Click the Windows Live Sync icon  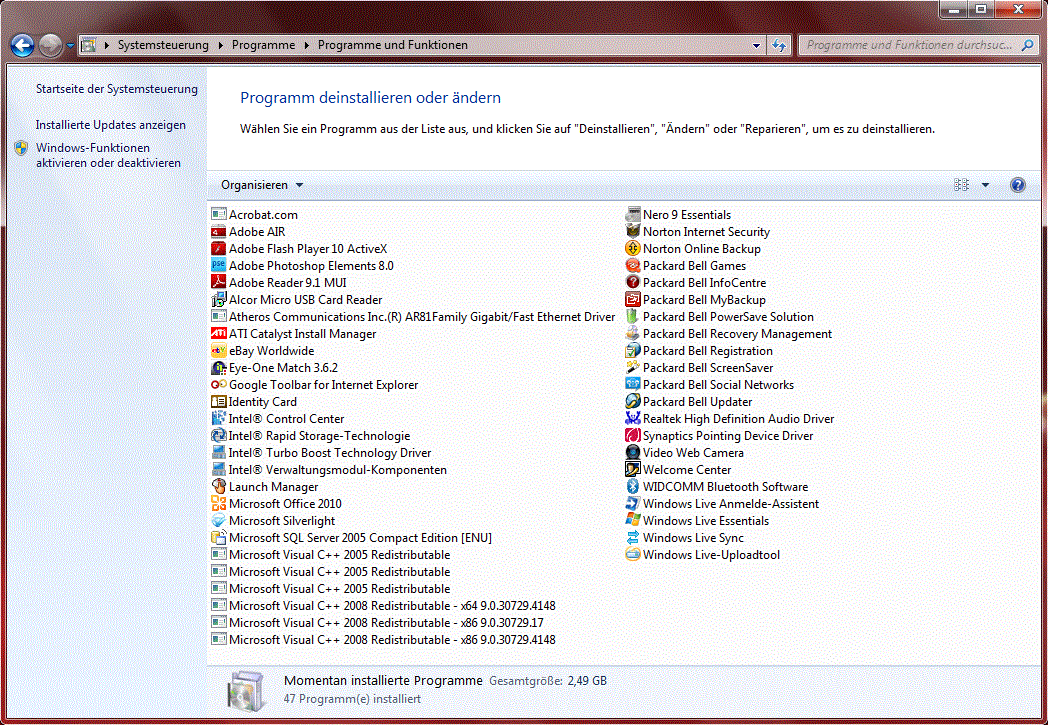pyautogui.click(x=633, y=538)
